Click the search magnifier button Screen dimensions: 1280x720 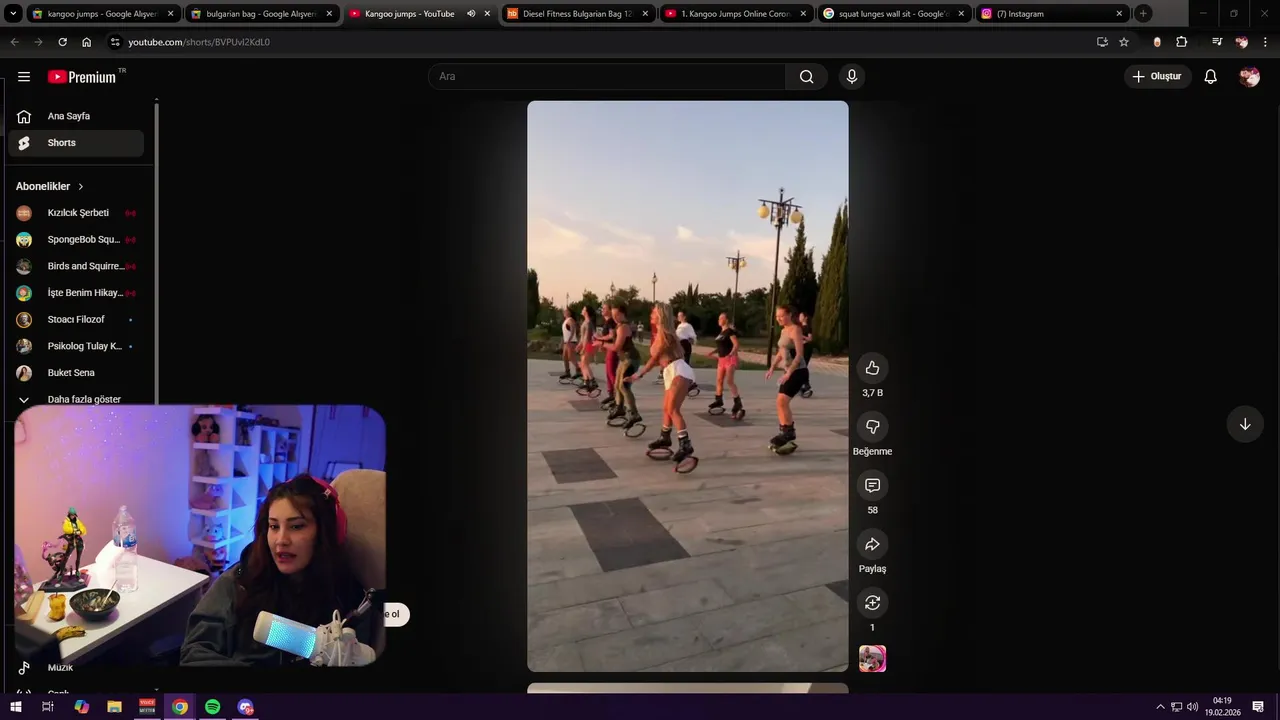coord(807,77)
